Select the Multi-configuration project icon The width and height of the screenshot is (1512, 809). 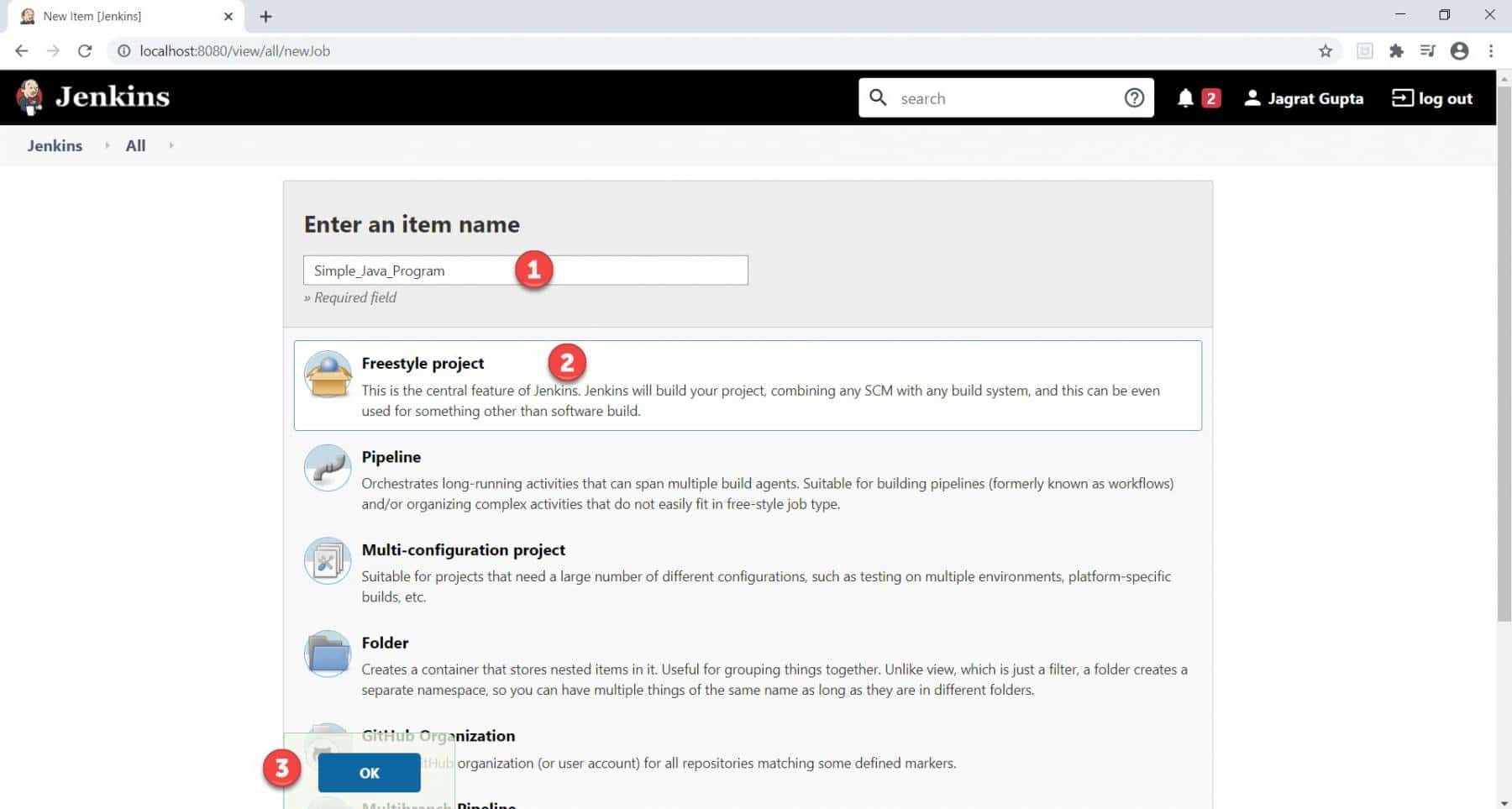(x=328, y=561)
